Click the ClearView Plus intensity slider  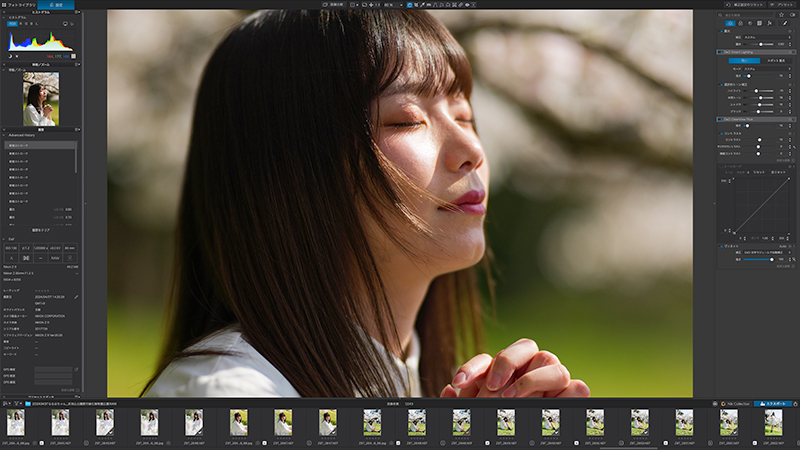point(759,126)
